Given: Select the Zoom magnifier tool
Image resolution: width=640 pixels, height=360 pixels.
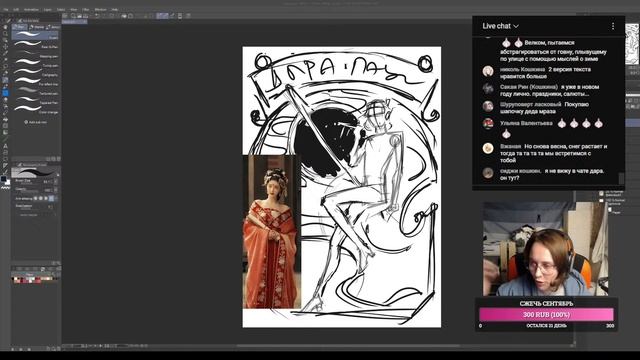Looking at the screenshot, I should [x=5, y=33].
